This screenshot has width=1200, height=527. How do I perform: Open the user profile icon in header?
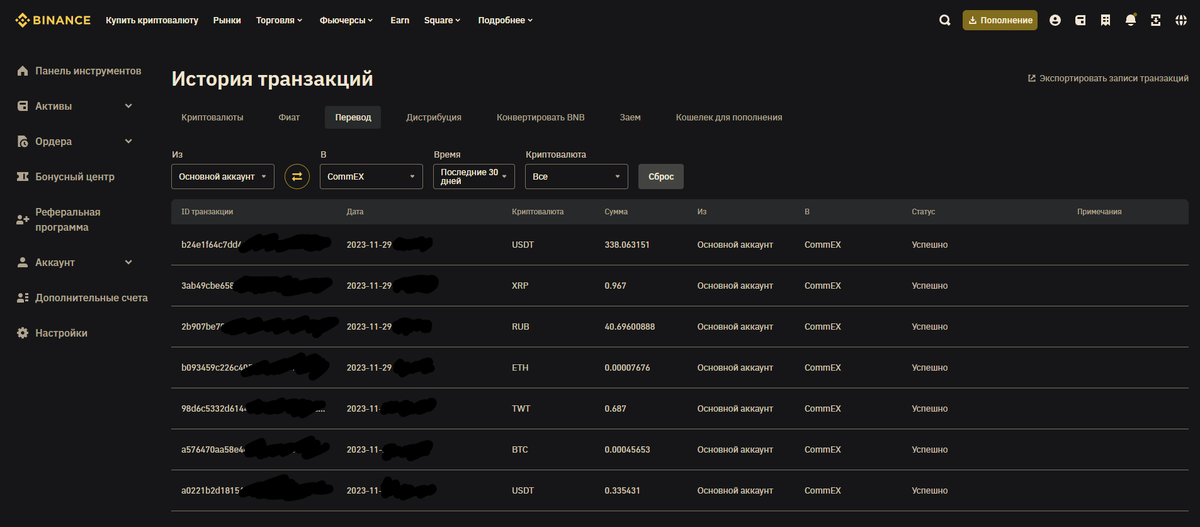(1055, 20)
